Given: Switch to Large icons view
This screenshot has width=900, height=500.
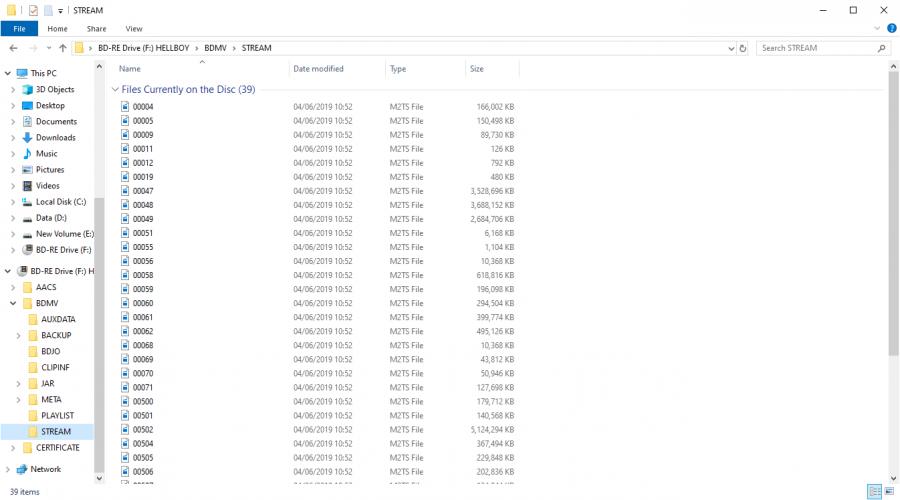Looking at the screenshot, I should coord(890,491).
